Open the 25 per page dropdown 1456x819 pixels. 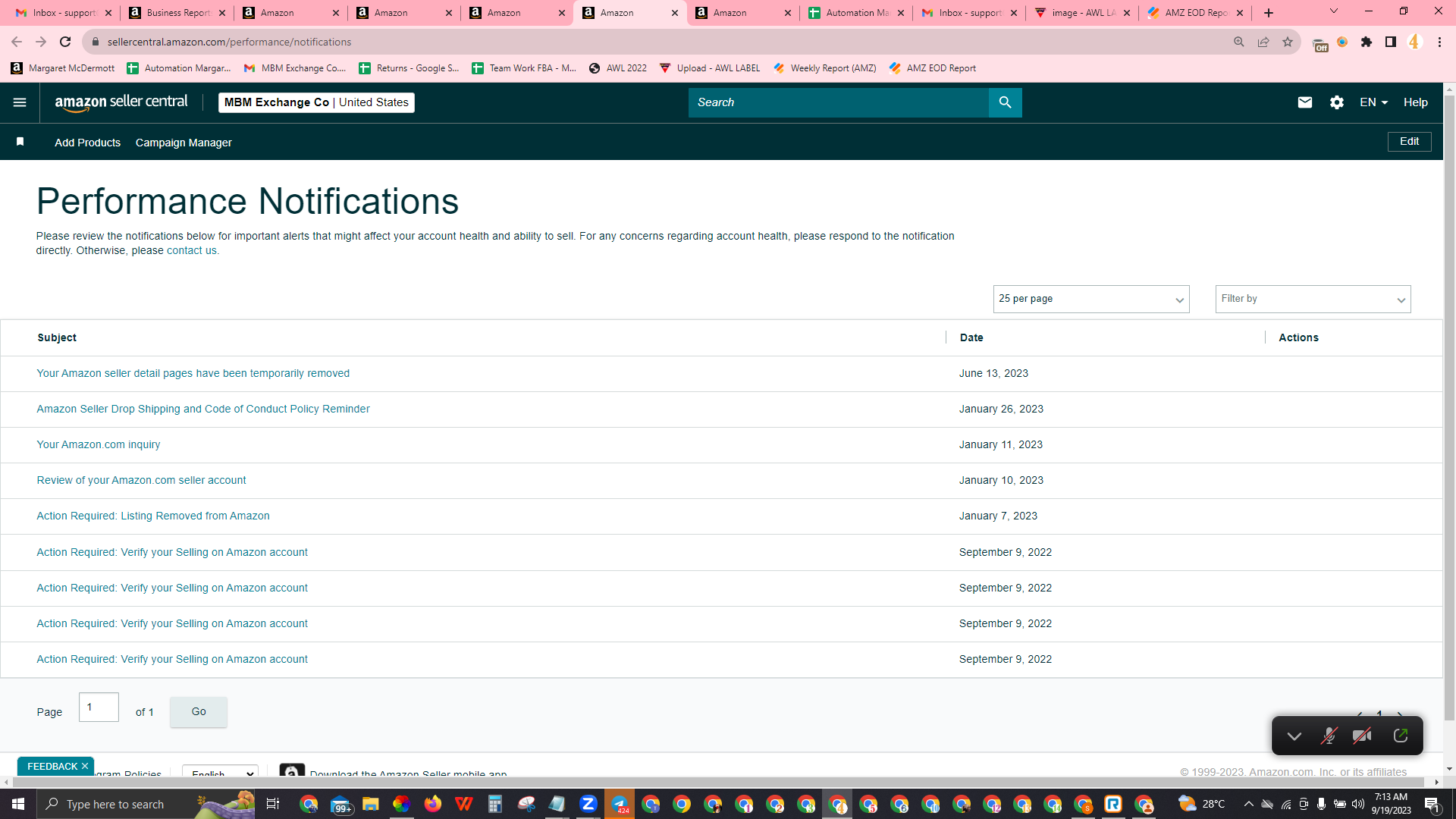pyautogui.click(x=1091, y=299)
